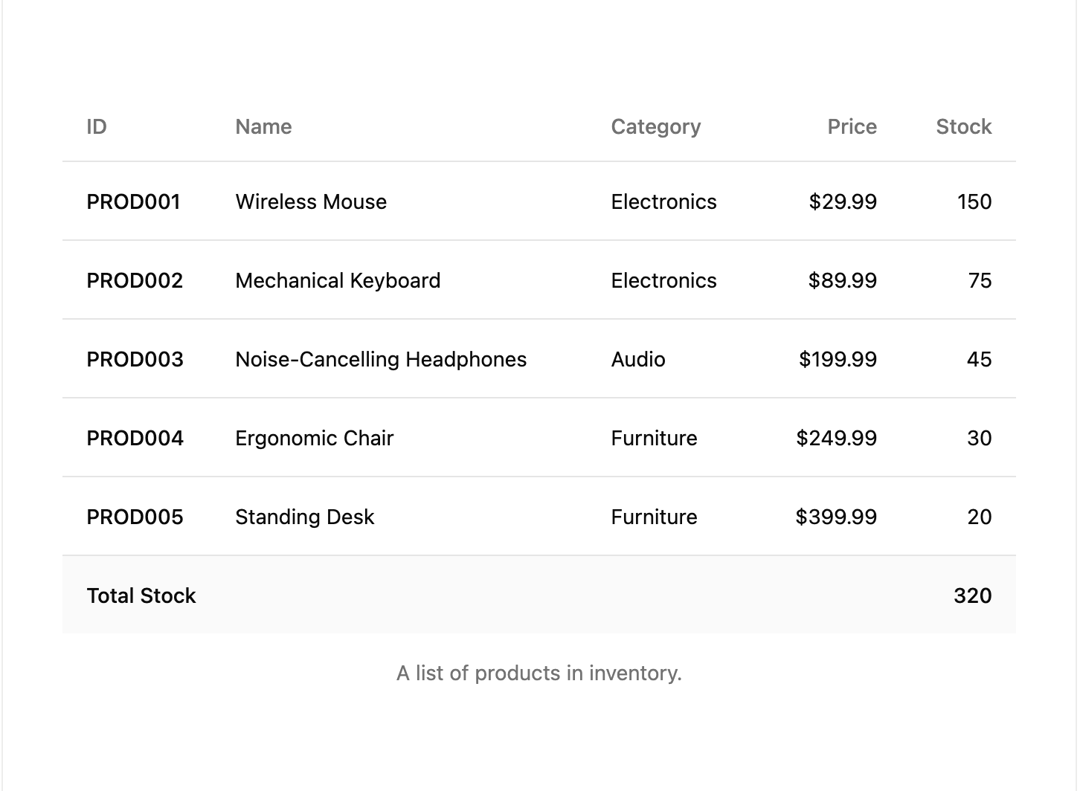Click the ID column header
The width and height of the screenshot is (1080, 791).
[x=96, y=127]
